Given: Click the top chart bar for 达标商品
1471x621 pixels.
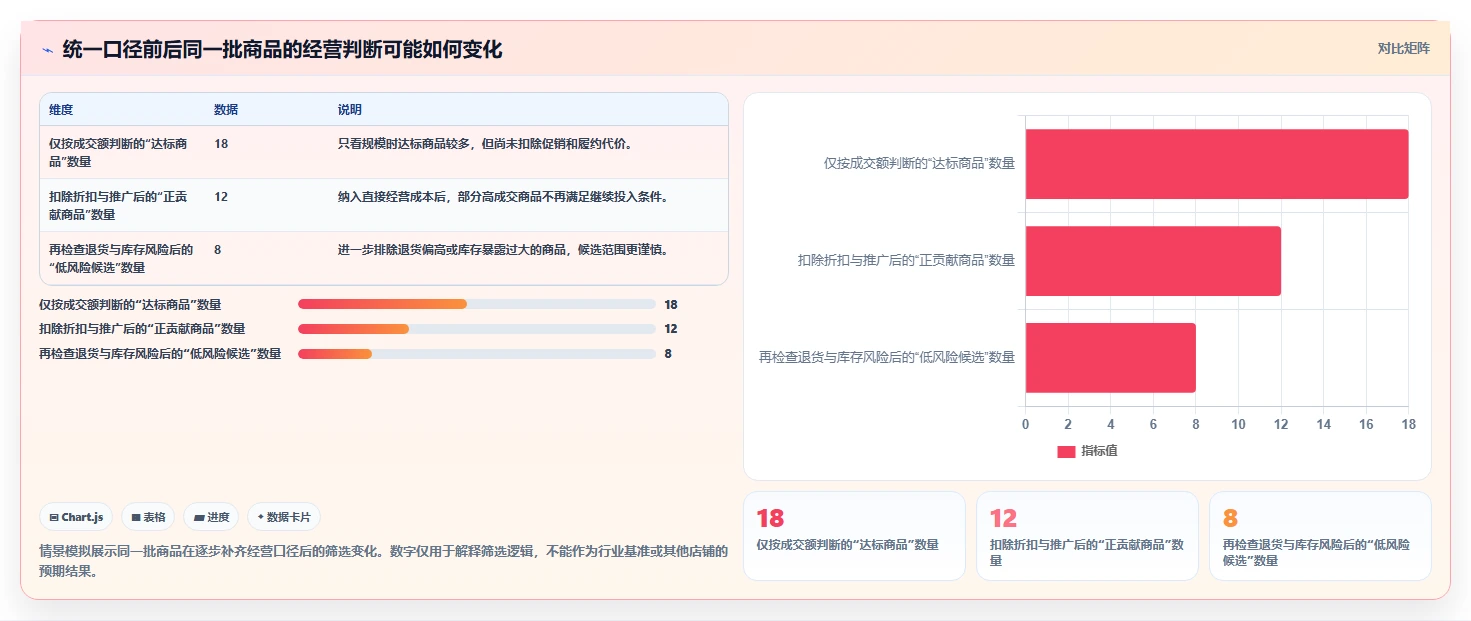Looking at the screenshot, I should click(1217, 164).
